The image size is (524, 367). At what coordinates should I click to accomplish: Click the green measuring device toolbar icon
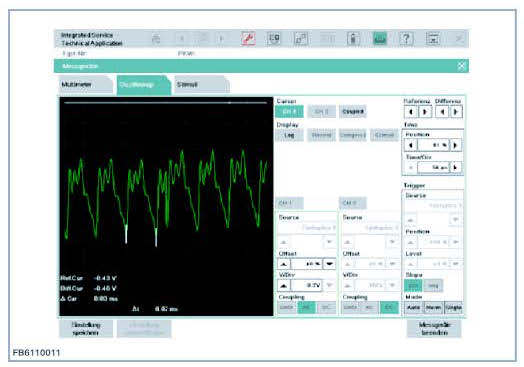tap(380, 38)
